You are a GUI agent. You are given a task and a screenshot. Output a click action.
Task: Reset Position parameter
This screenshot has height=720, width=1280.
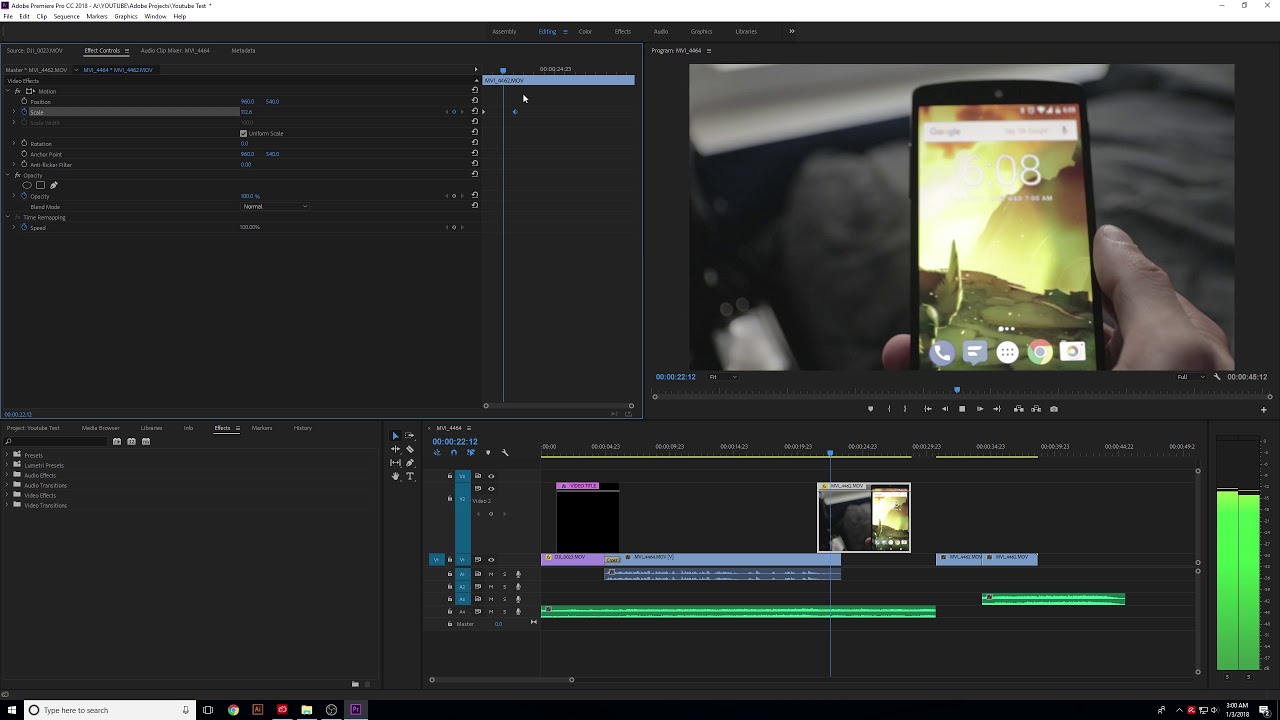click(475, 101)
